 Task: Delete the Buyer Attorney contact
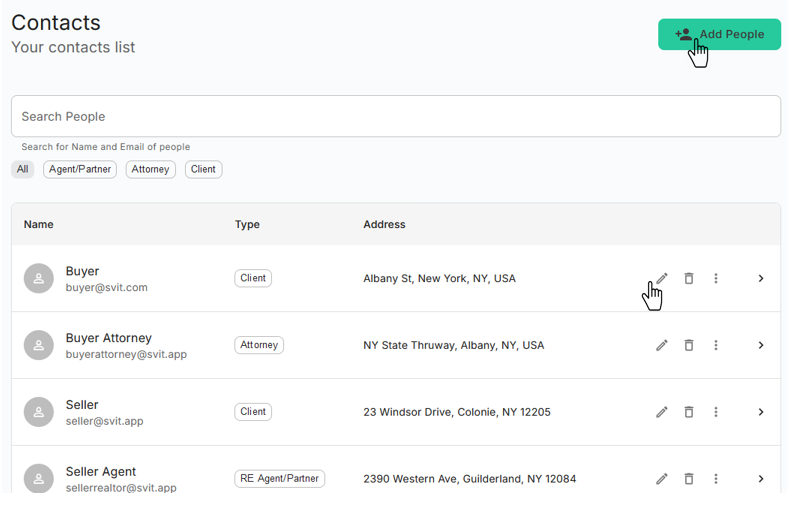pyautogui.click(x=689, y=345)
